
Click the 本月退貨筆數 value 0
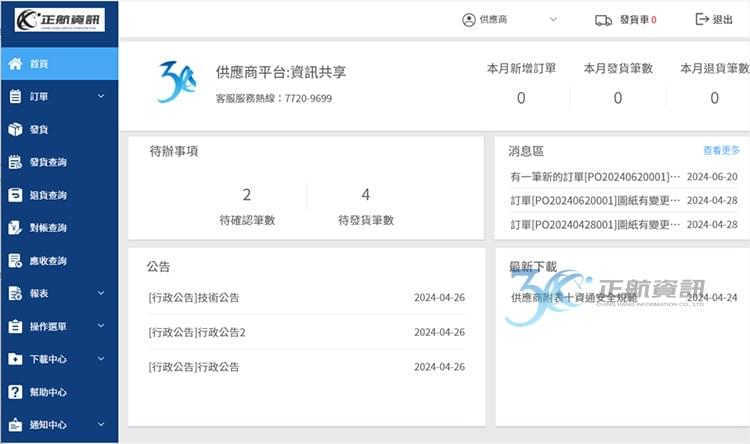pos(715,98)
